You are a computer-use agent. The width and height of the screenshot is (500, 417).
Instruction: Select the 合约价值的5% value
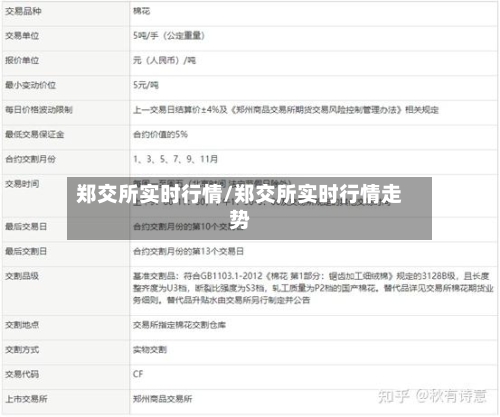(x=160, y=134)
